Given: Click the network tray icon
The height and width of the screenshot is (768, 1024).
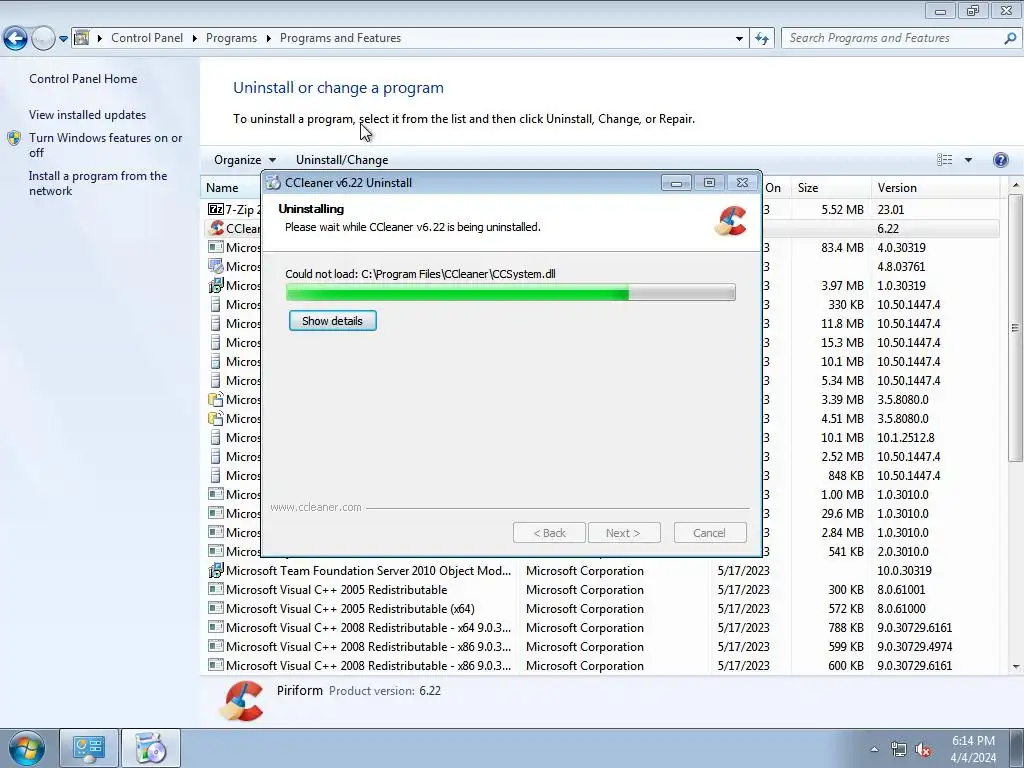Looking at the screenshot, I should click(899, 750).
